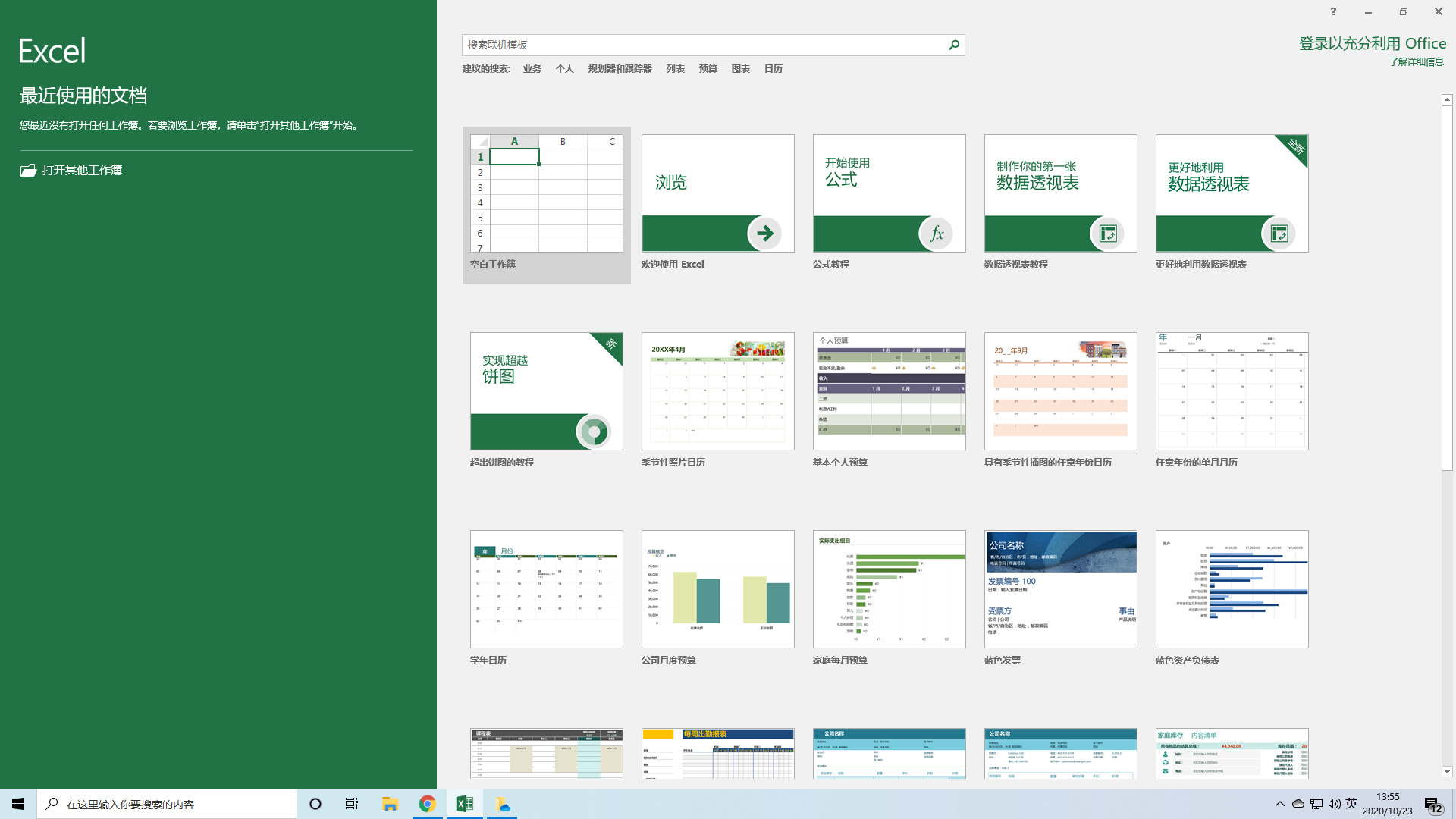Click 了解详细信息 link
Screen dimensions: 1456x819
pos(1417,62)
